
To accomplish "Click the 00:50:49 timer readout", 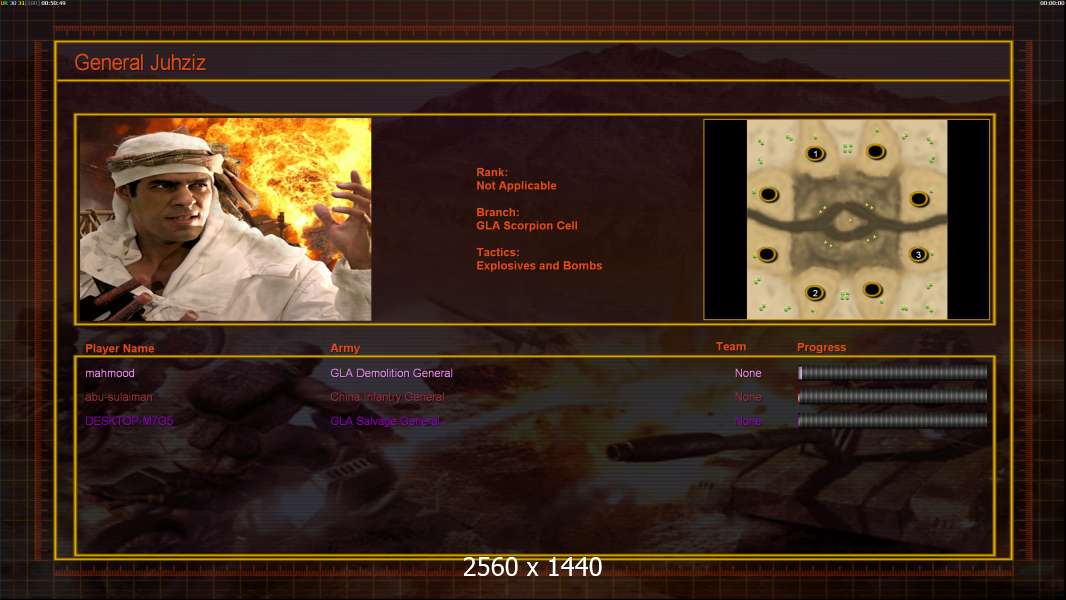I will click(54, 3).
